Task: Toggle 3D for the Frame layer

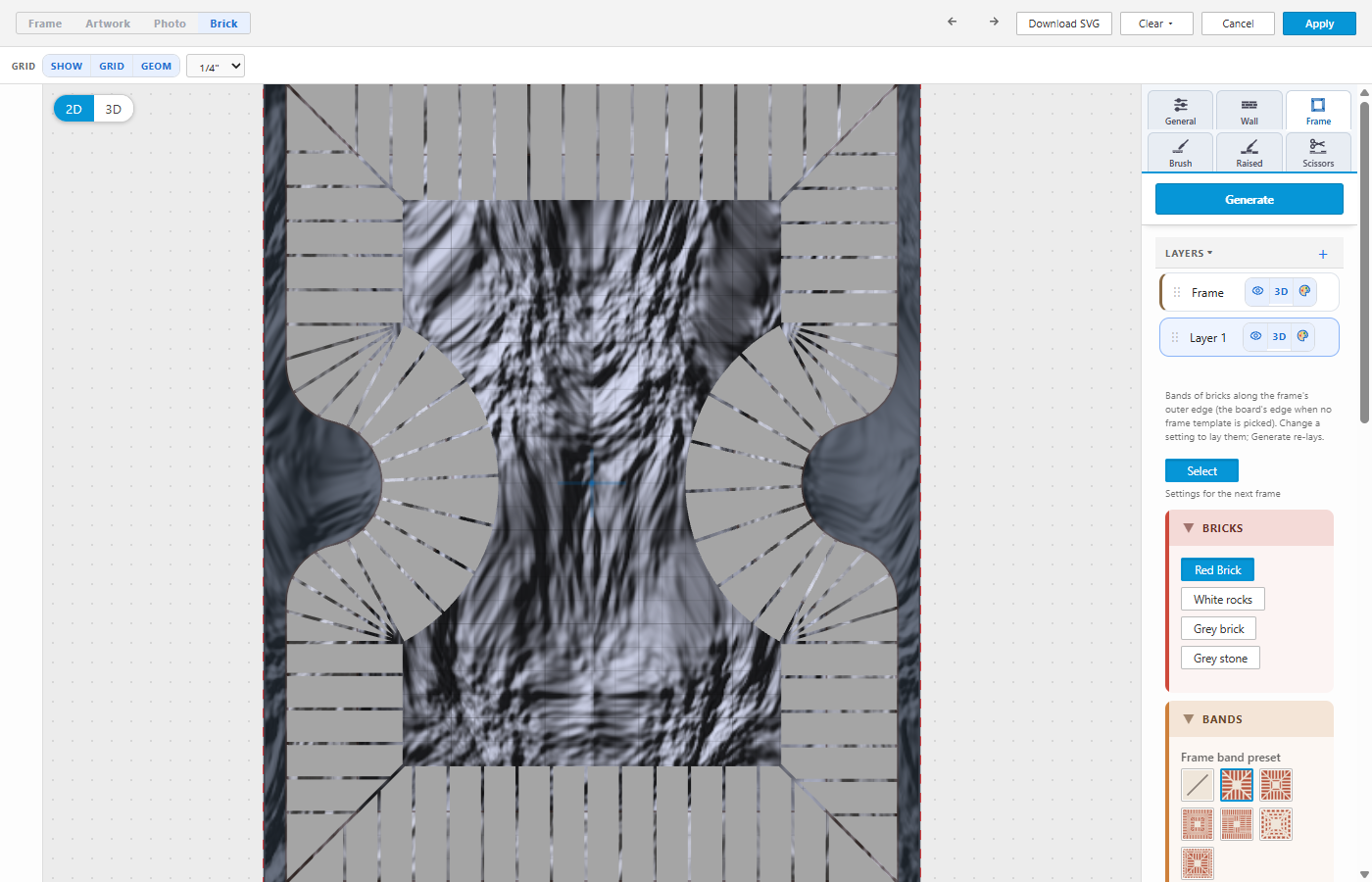Action: click(1281, 291)
